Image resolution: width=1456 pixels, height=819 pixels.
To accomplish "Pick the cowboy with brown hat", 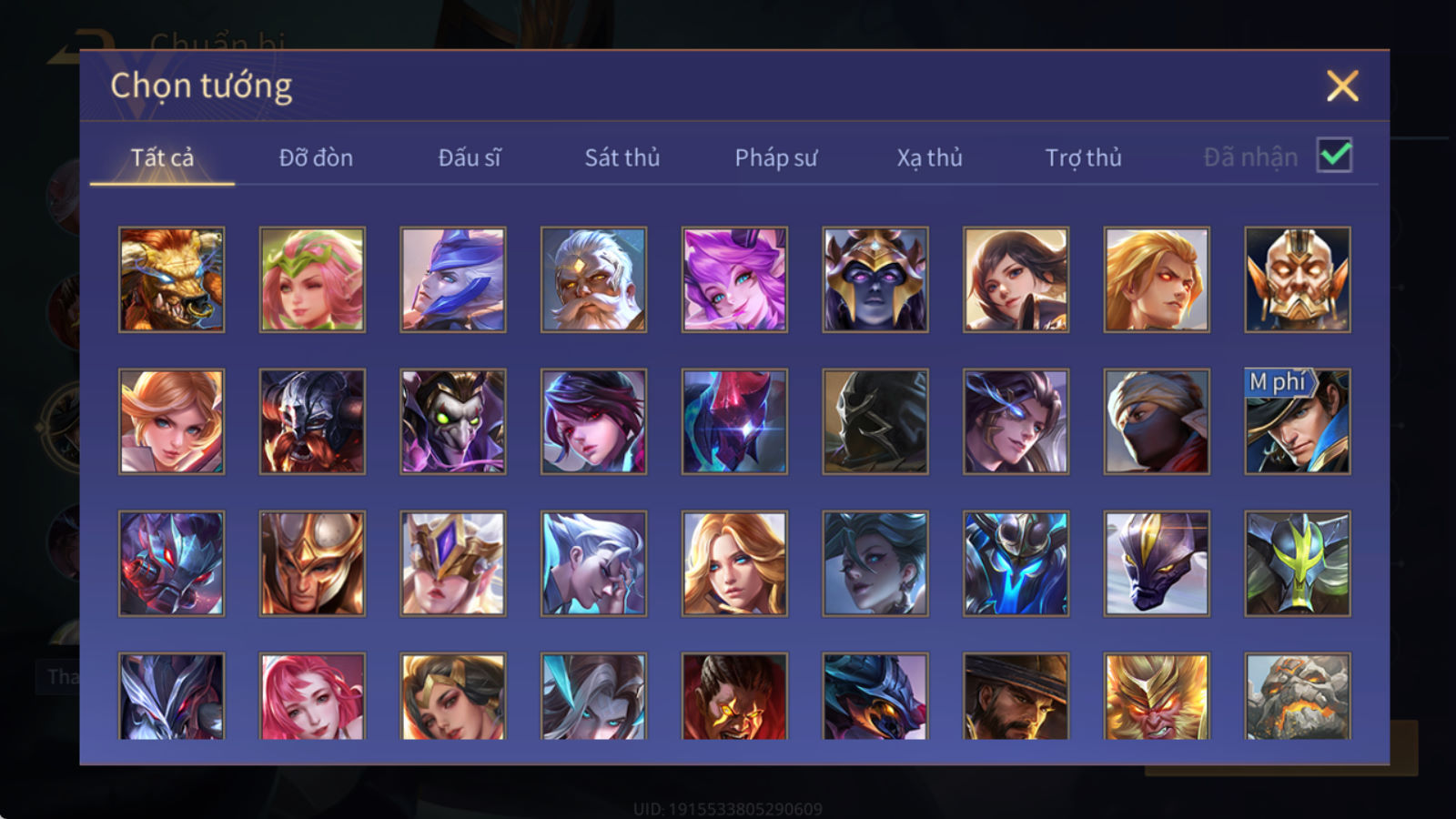I will [1016, 696].
